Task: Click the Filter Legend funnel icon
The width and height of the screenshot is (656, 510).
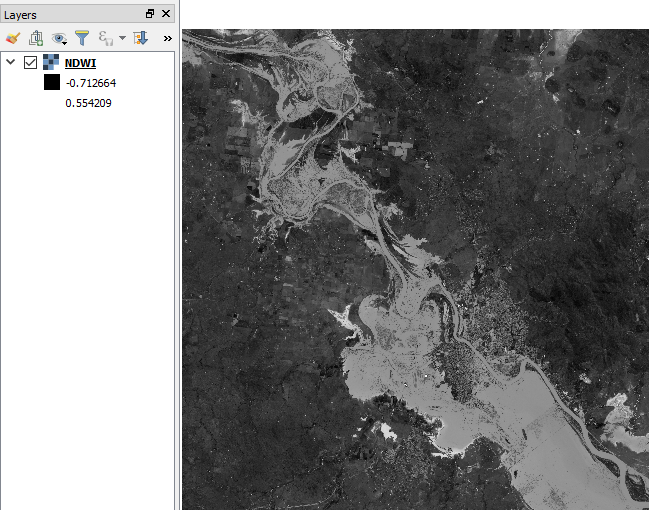Action: point(83,38)
